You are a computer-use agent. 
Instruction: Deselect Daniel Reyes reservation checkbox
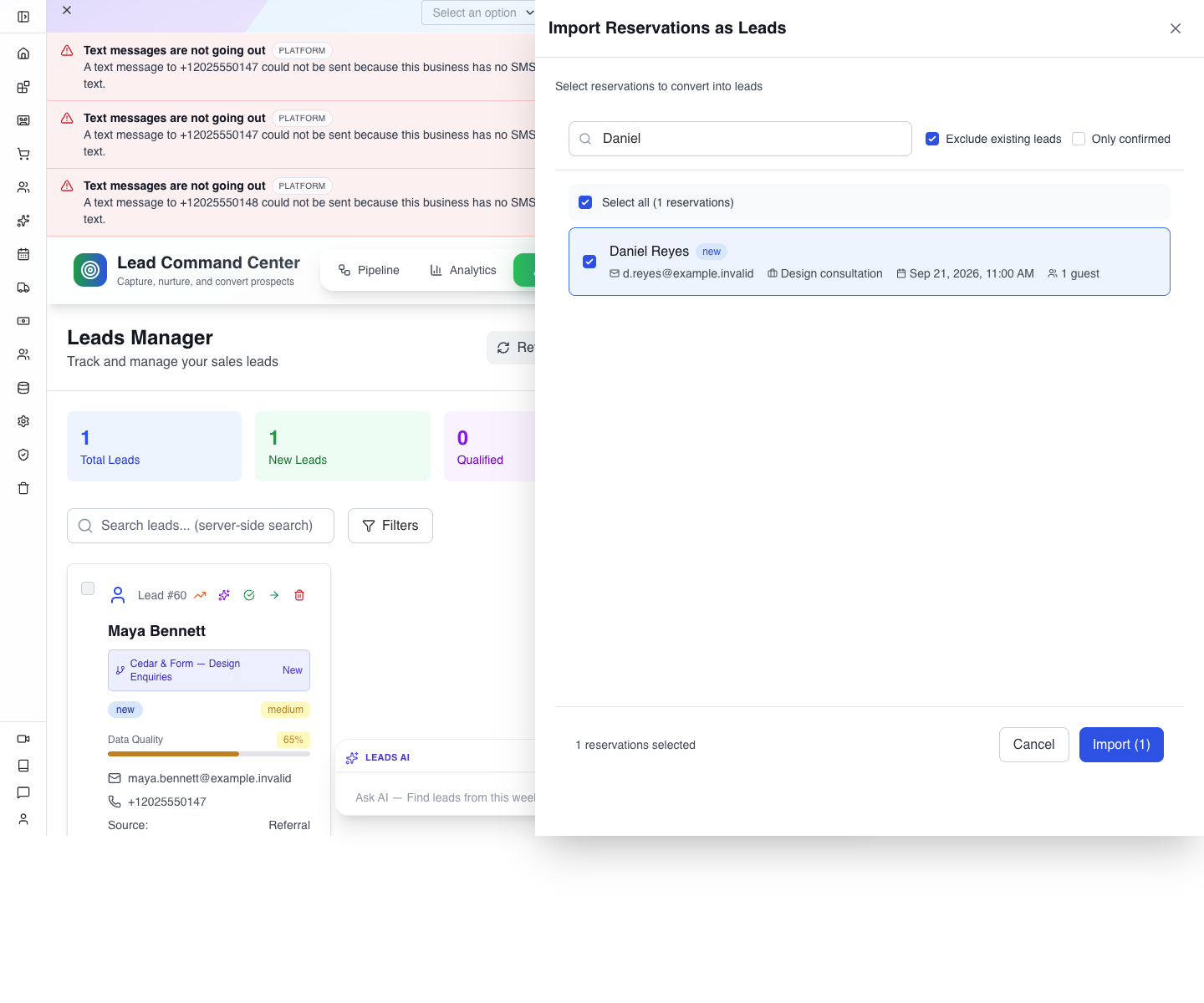pos(589,262)
